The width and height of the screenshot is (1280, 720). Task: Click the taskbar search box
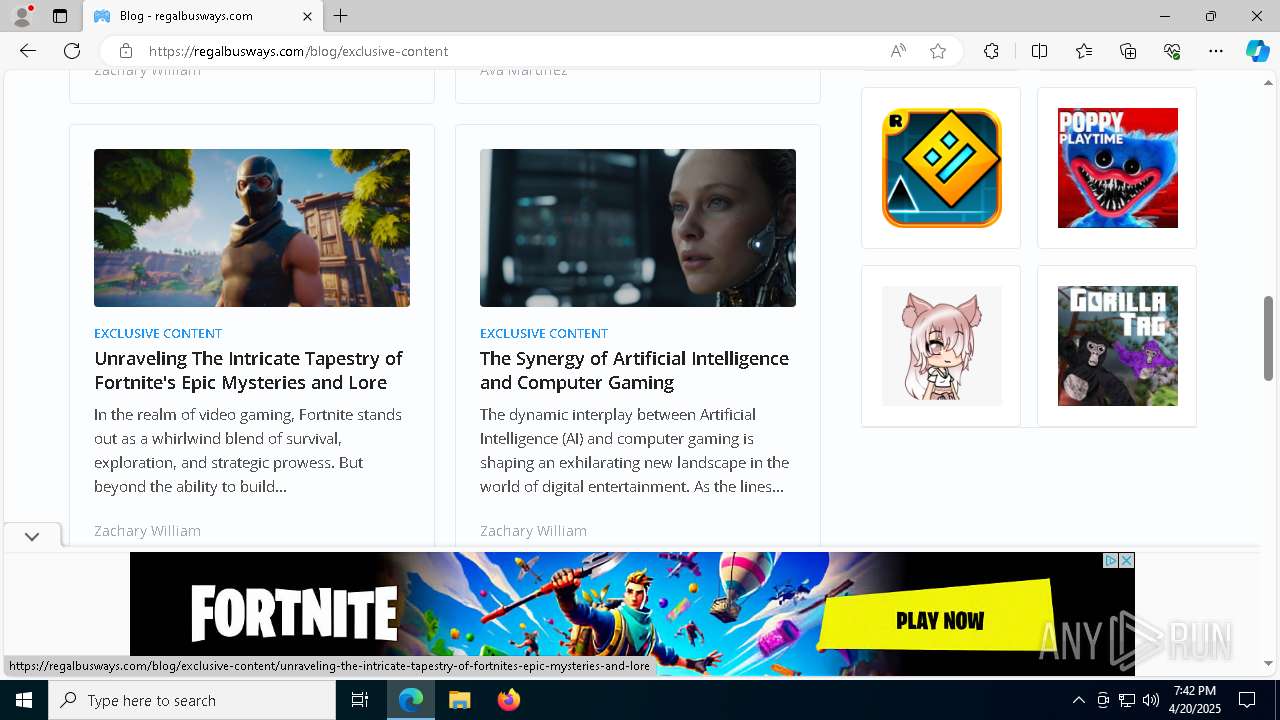[x=192, y=700]
